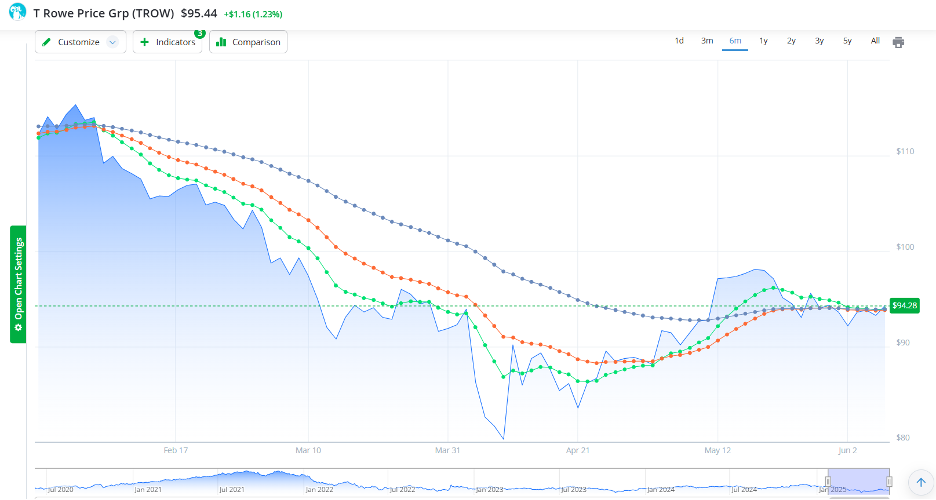
Task: Click the indicators count badge
Action: tap(200, 33)
